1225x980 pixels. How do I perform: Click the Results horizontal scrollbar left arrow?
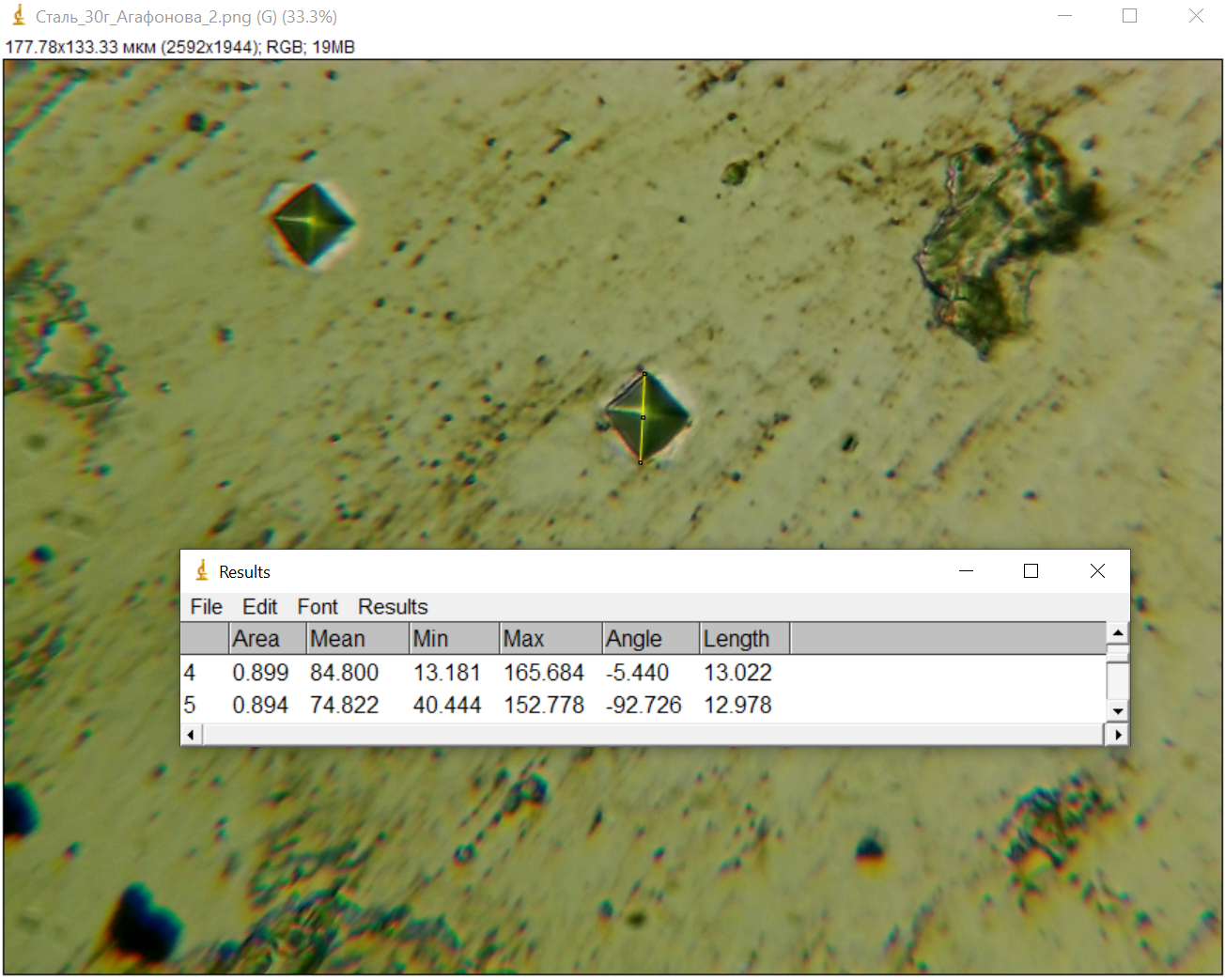pos(192,735)
